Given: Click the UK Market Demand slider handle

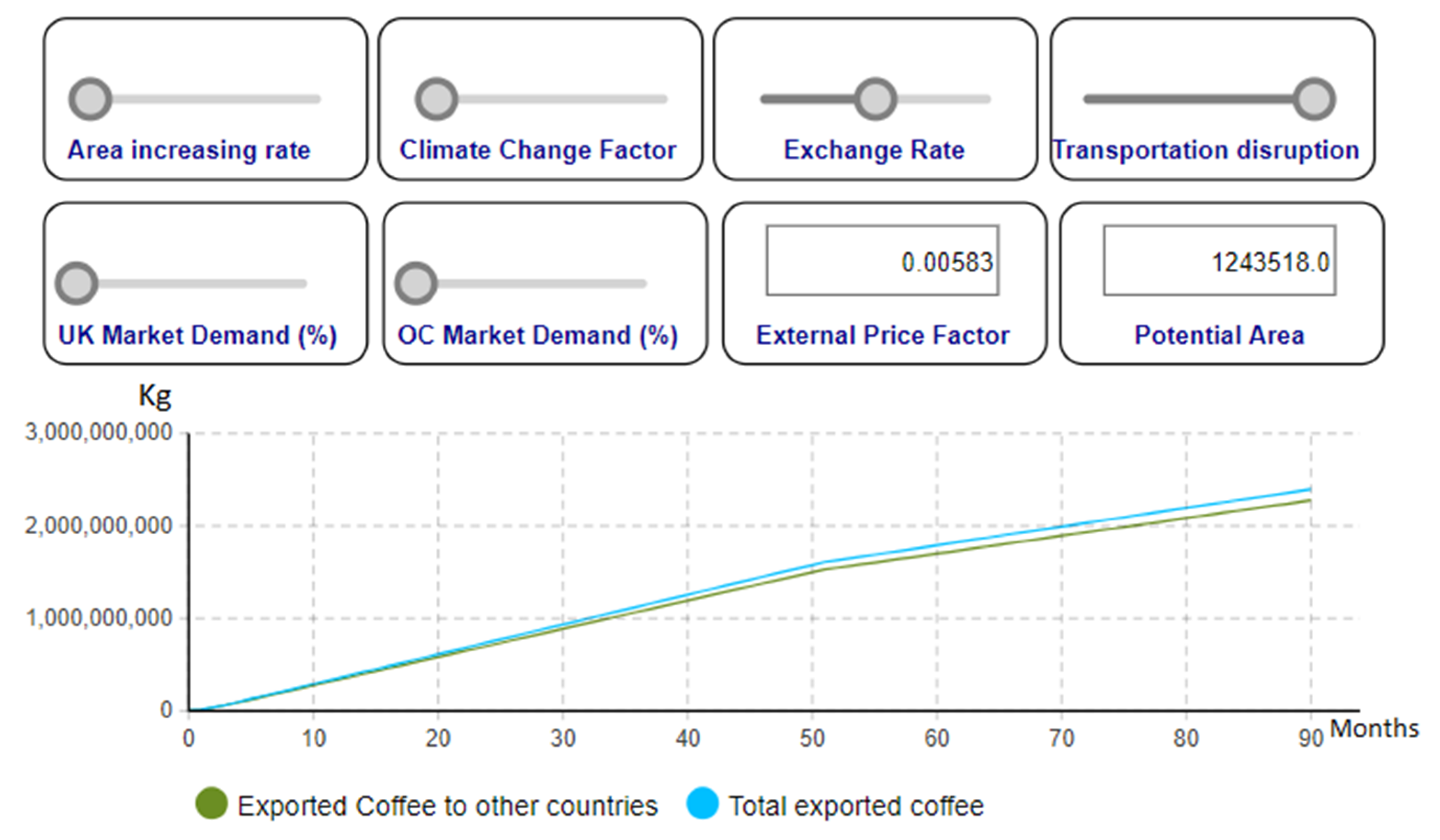Looking at the screenshot, I should point(76,283).
